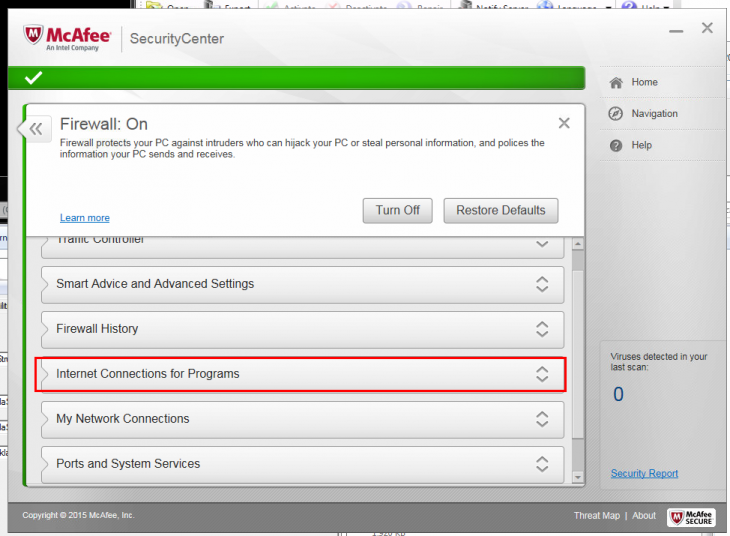Click the green status checkmark

click(34, 77)
